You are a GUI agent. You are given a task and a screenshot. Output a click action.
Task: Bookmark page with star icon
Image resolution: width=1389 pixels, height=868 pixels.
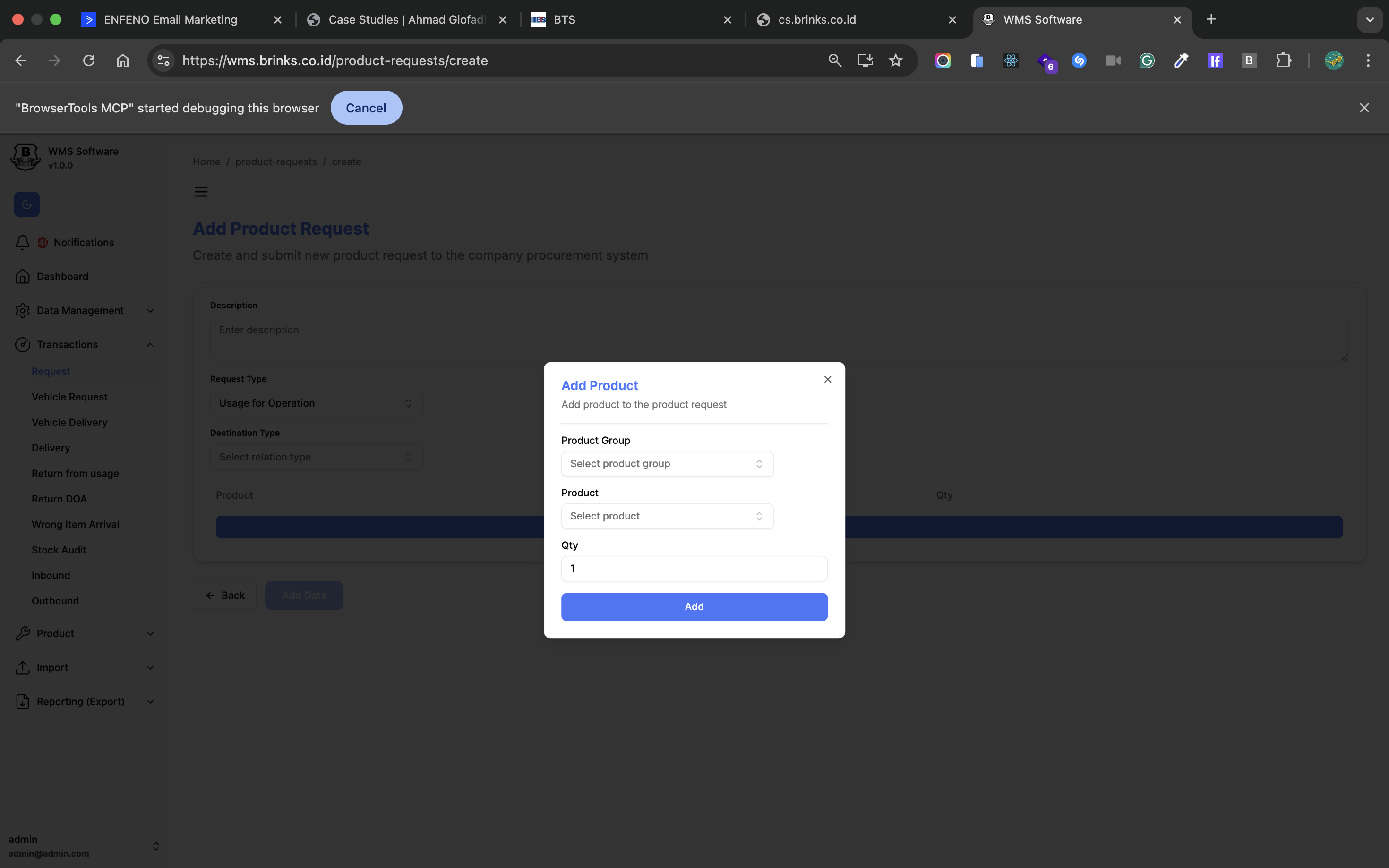click(895, 60)
